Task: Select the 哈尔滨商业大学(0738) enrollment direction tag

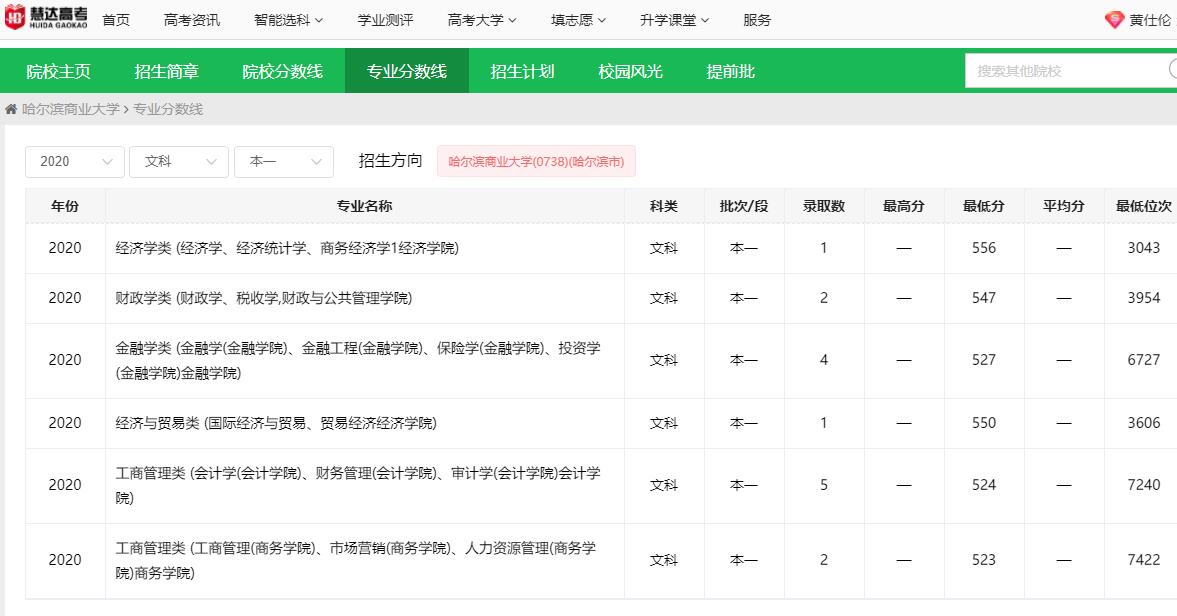Action: (535, 161)
